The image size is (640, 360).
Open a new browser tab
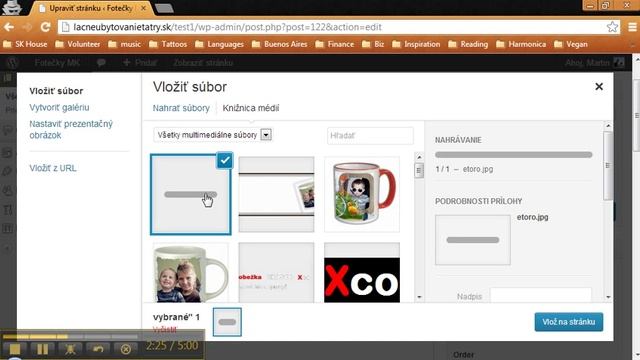164,8
